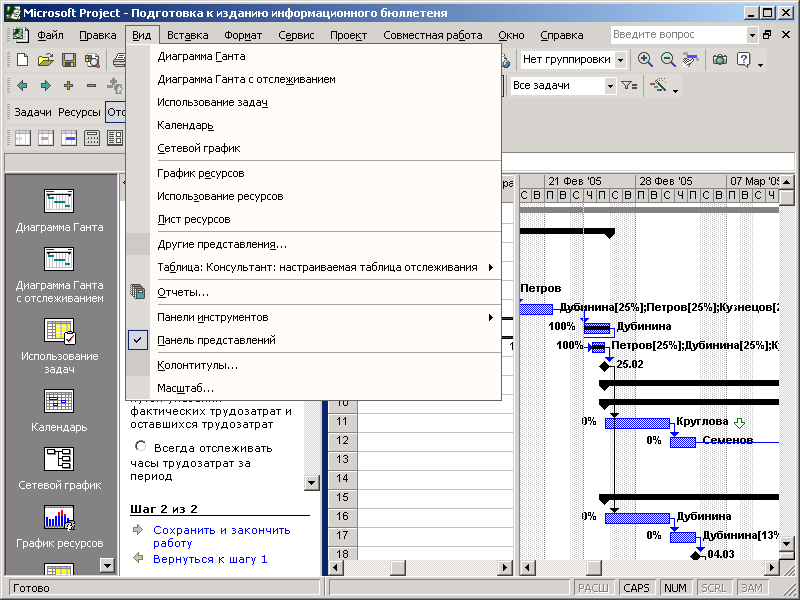
Task: Click the Copy Picture camera icon
Action: [720, 60]
